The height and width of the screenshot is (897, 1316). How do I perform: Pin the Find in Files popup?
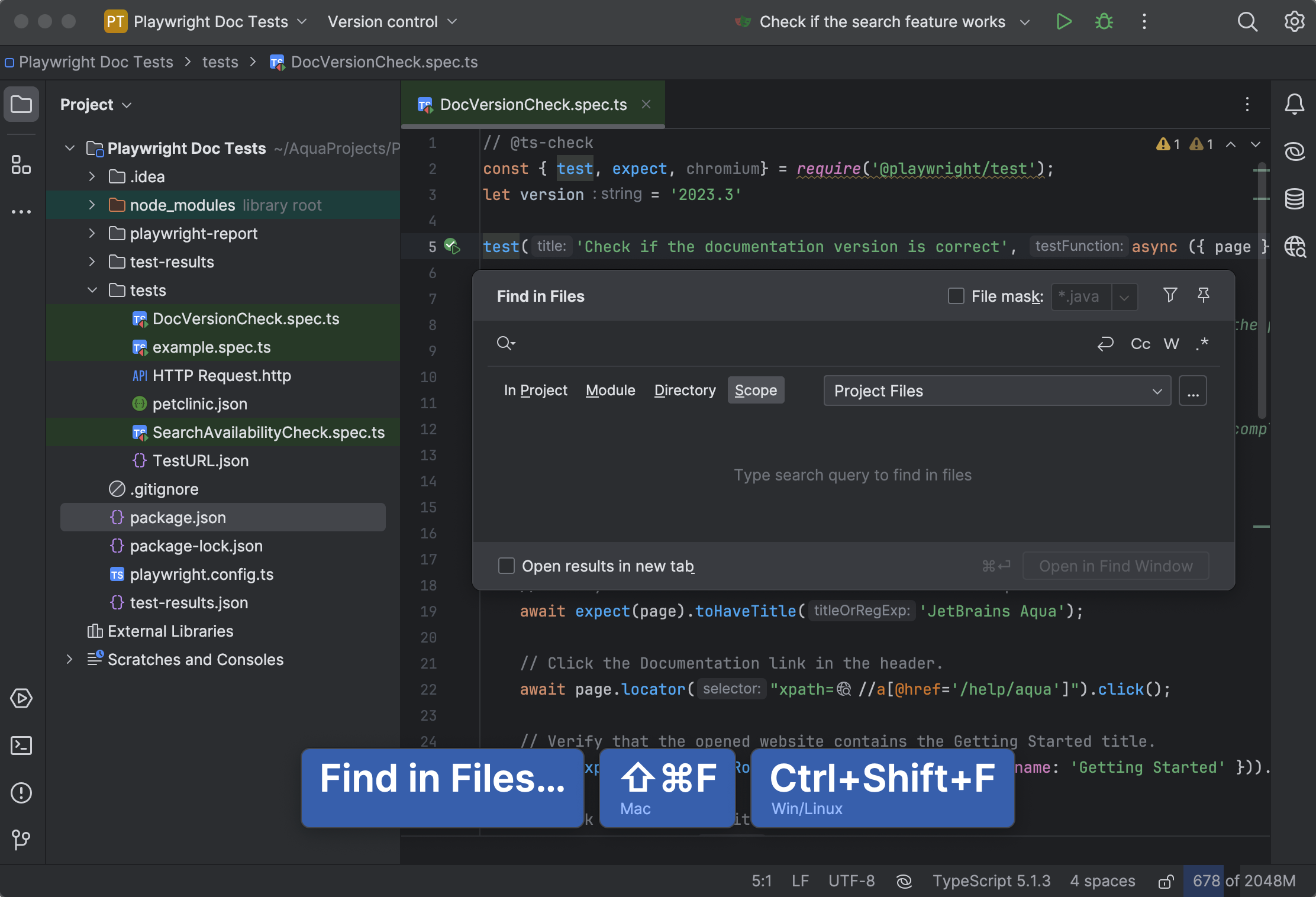pyautogui.click(x=1203, y=295)
